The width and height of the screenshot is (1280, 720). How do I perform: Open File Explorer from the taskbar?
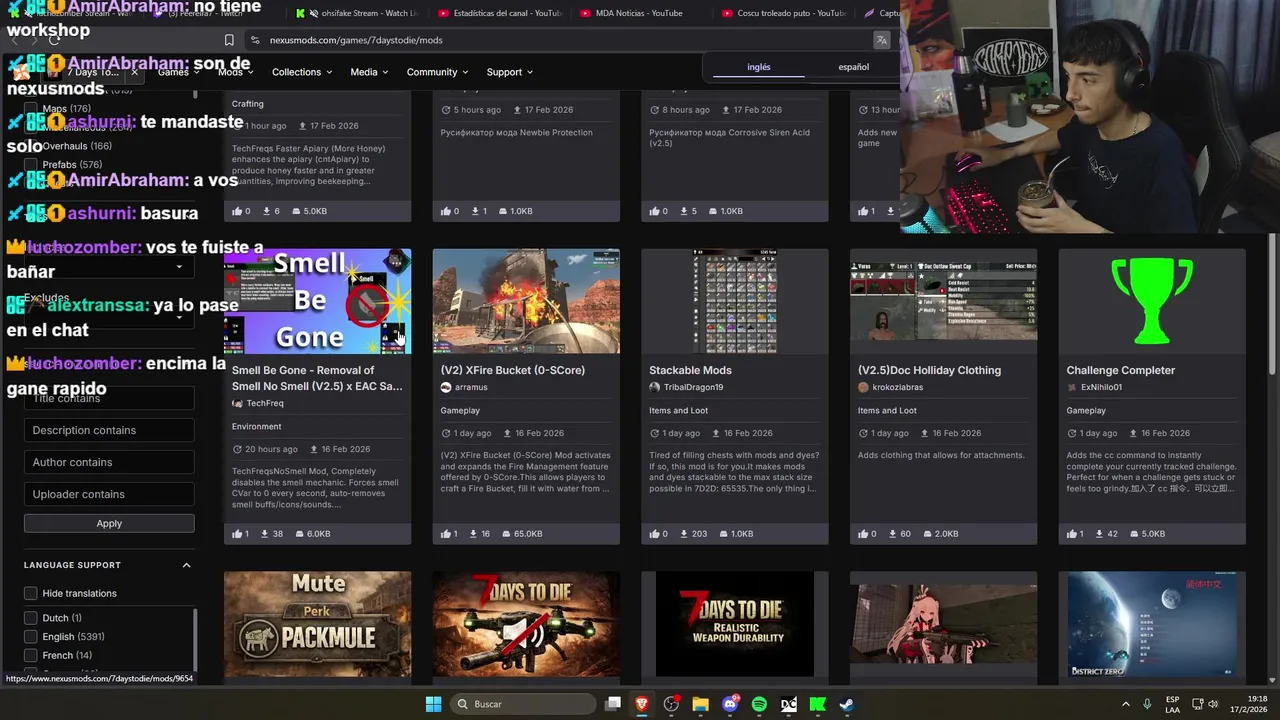[700, 704]
